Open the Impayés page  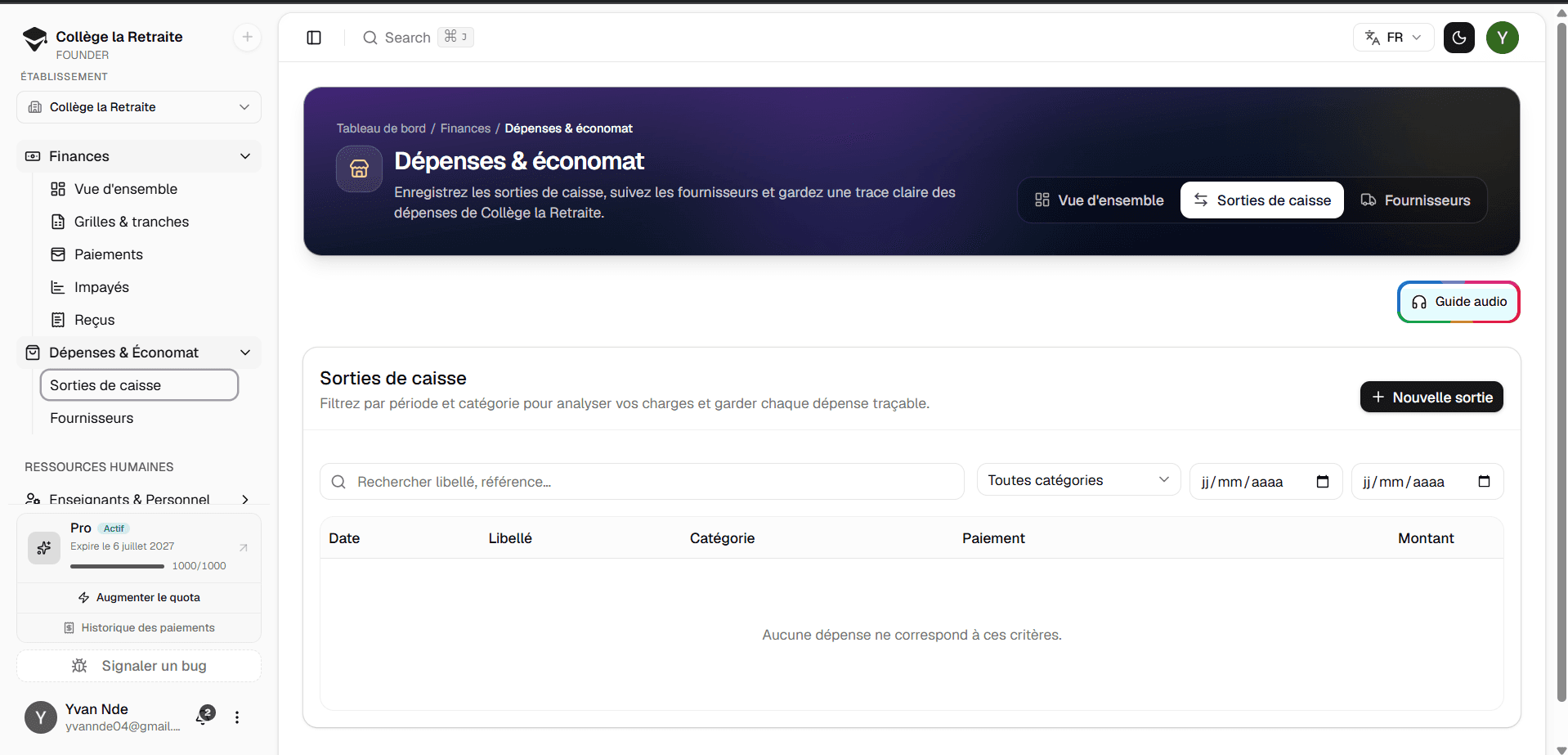(101, 287)
